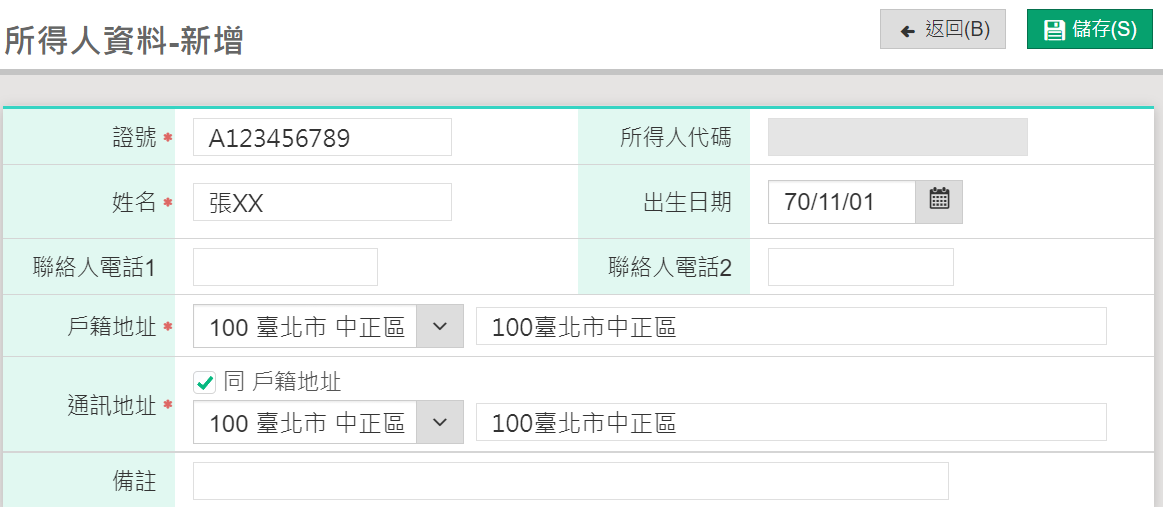
Task: Click the 戶籍地址 detailed address text field
Action: coord(790,326)
